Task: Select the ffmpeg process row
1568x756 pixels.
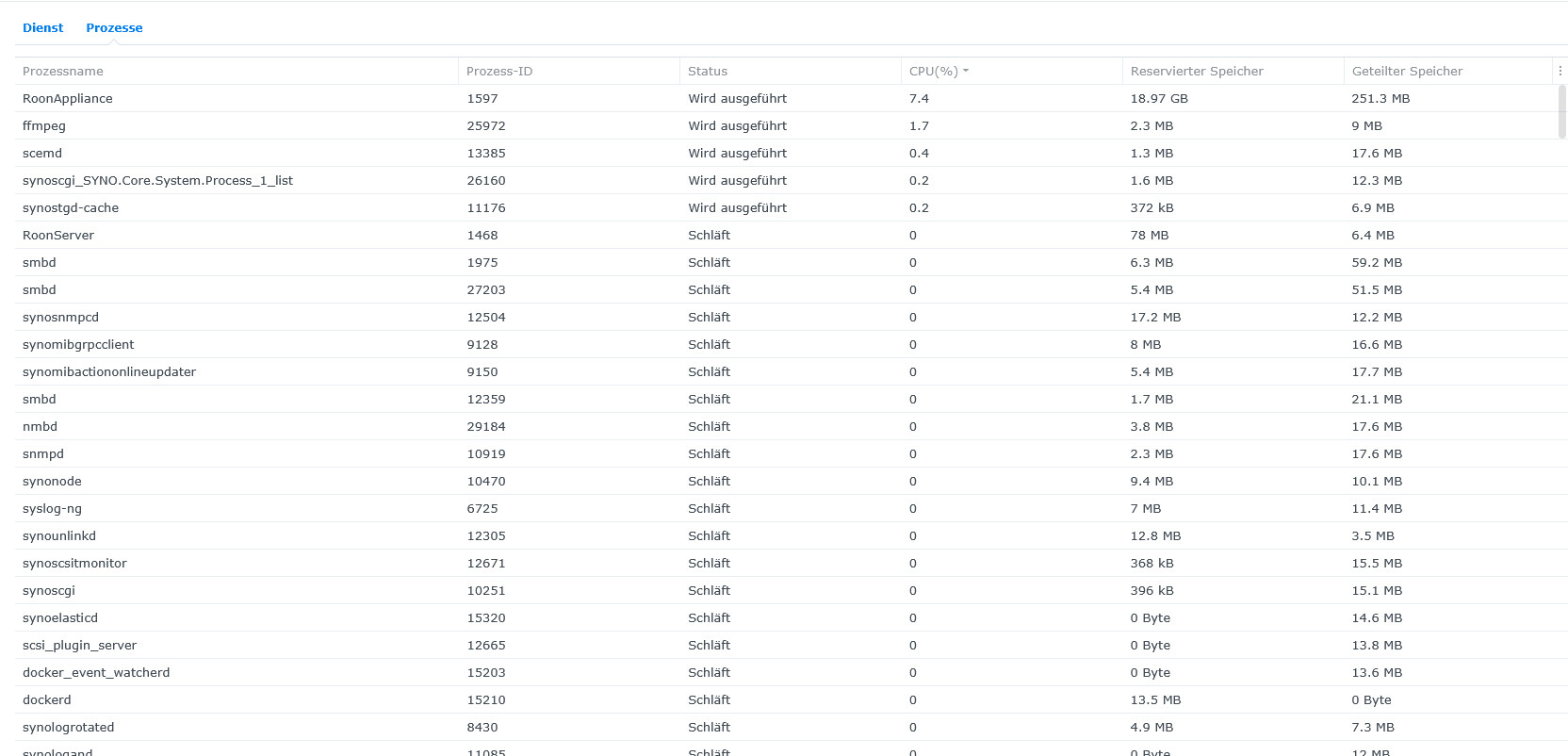Action: point(44,125)
